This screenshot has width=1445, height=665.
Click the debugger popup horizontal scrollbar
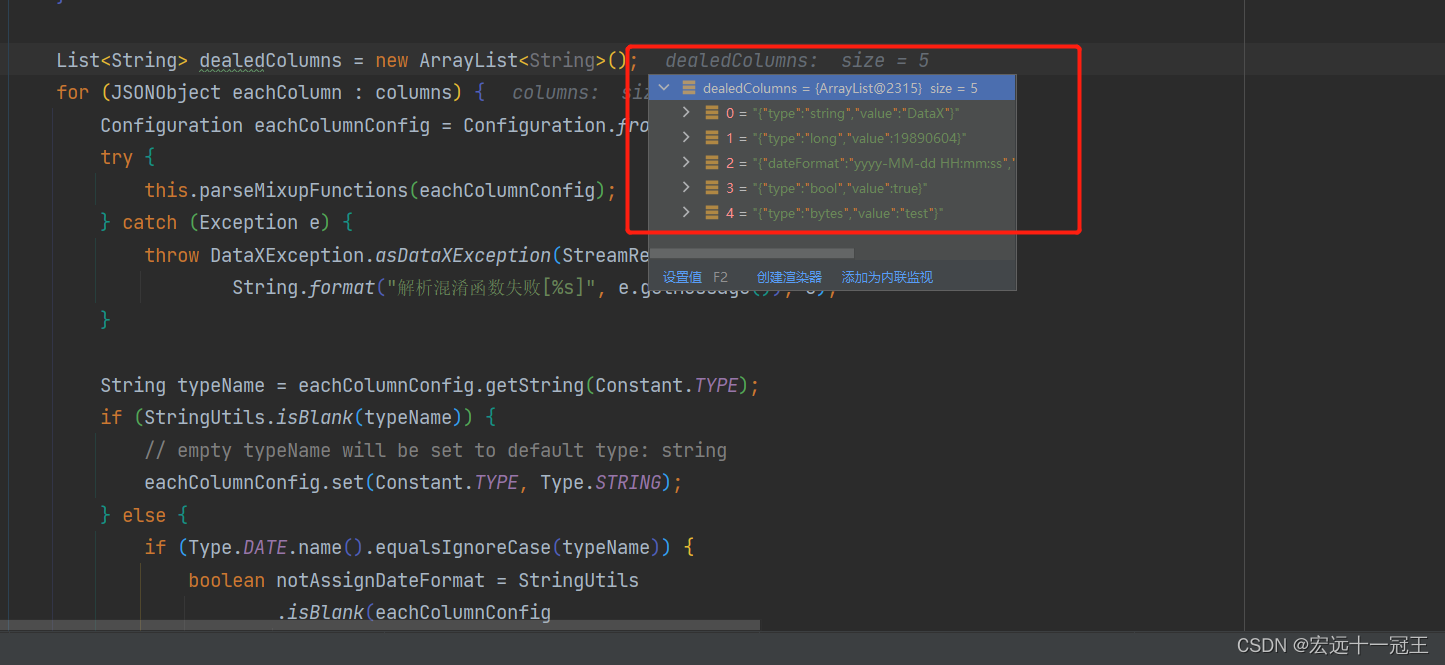click(752, 253)
